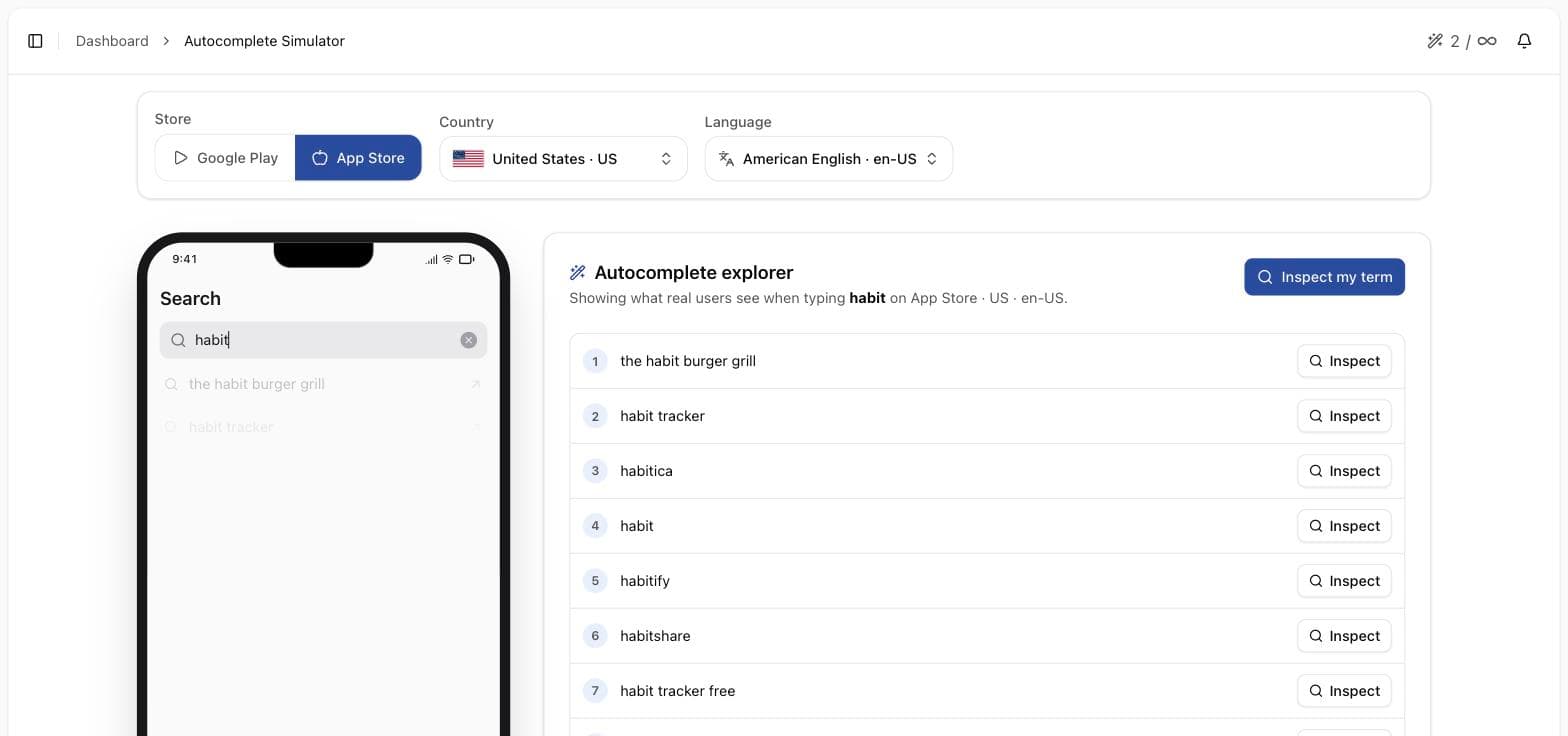This screenshot has width=1568, height=736.
Task: Click 'habit tracker free' list text
Action: coord(677,691)
